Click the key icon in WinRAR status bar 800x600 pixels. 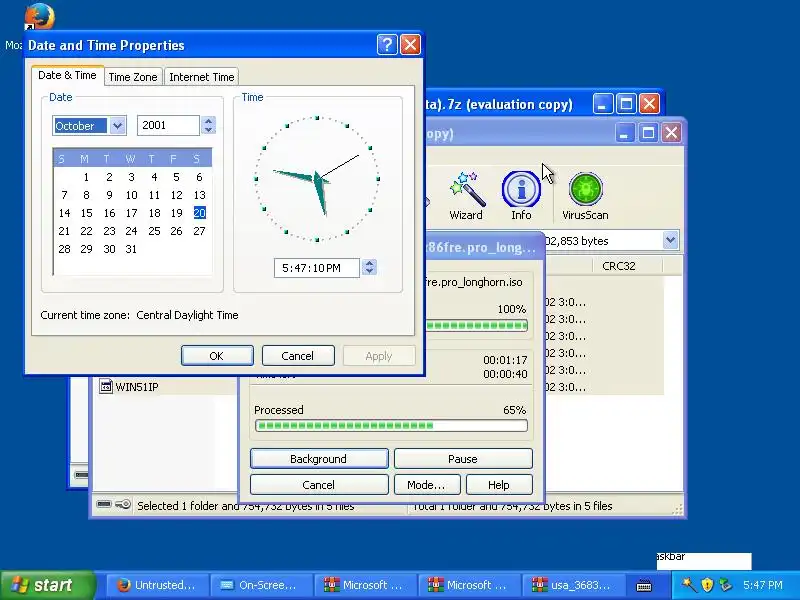(x=123, y=505)
